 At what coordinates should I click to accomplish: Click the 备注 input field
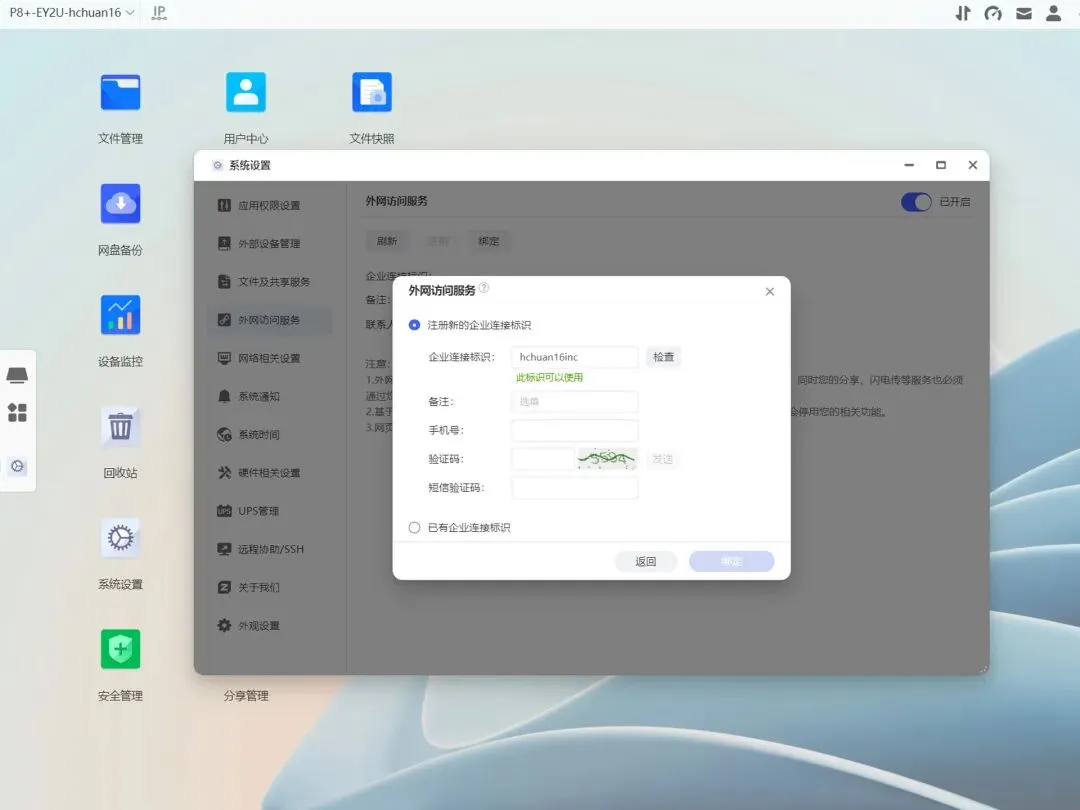[x=574, y=402]
